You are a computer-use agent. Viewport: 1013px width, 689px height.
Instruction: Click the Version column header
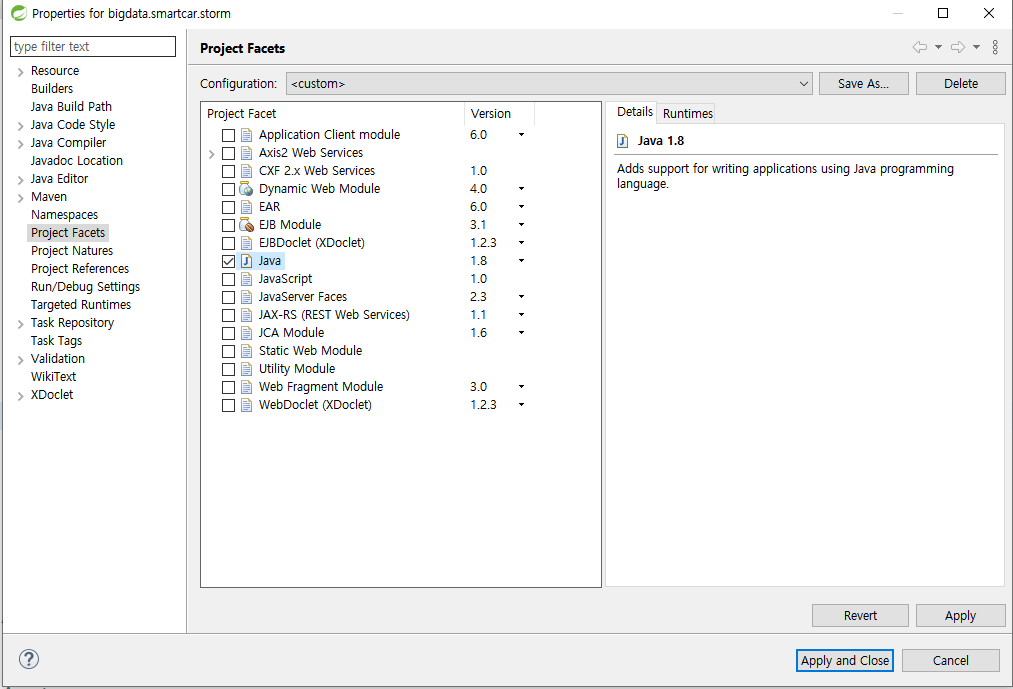click(499, 114)
